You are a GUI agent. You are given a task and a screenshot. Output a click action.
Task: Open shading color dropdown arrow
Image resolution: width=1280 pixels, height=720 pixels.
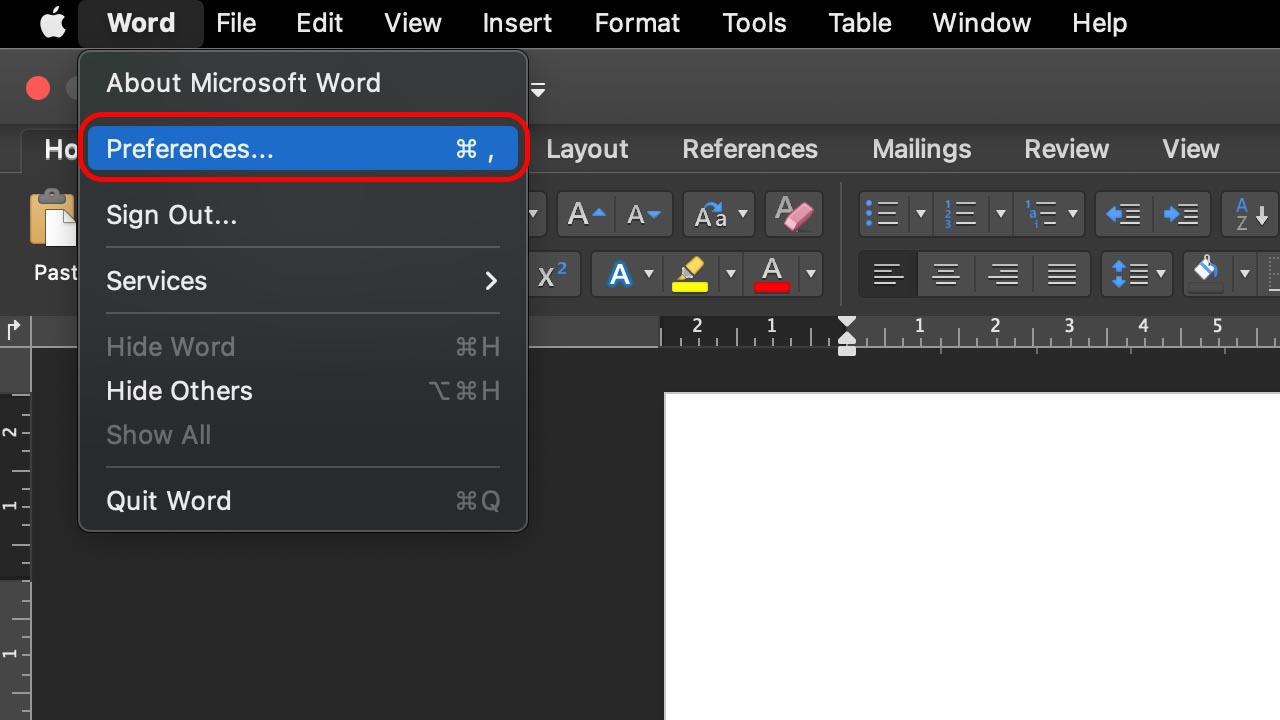point(1245,274)
